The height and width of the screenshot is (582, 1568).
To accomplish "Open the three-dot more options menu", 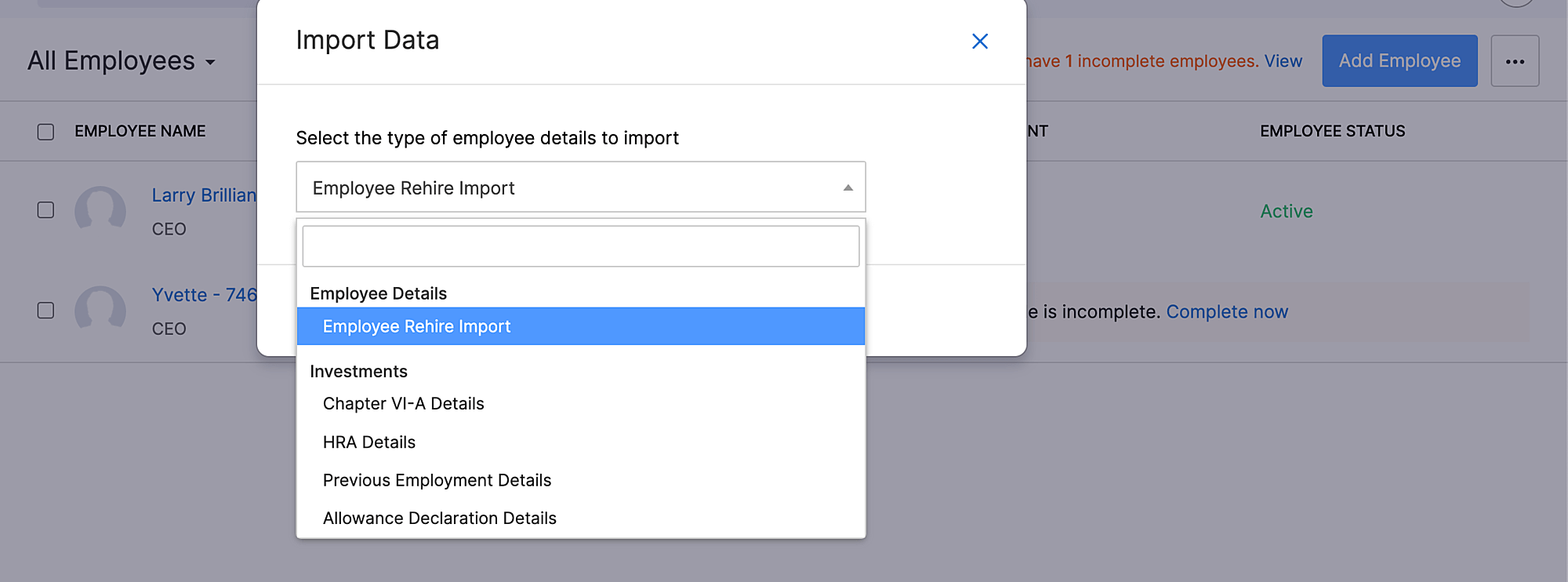I will point(1515,61).
